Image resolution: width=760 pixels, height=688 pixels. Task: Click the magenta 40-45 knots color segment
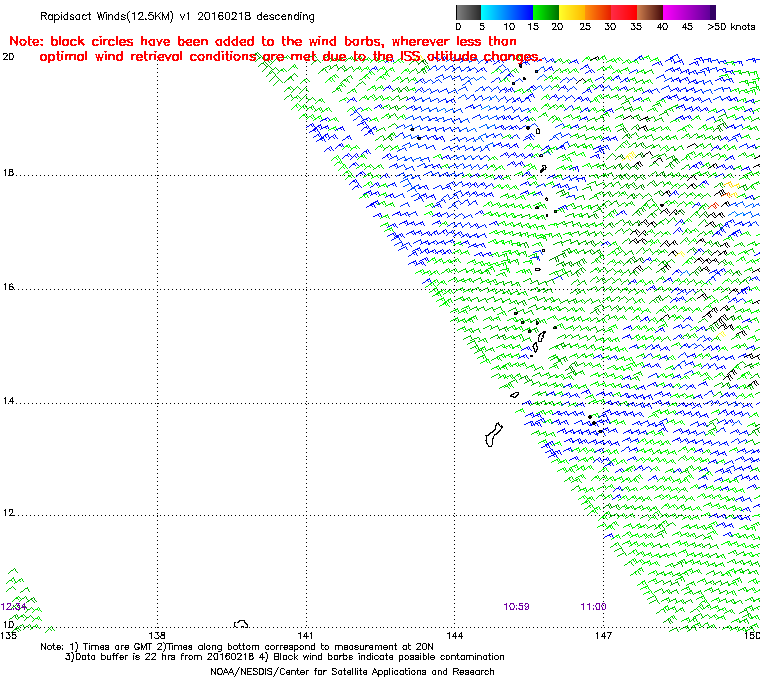pyautogui.click(x=676, y=12)
